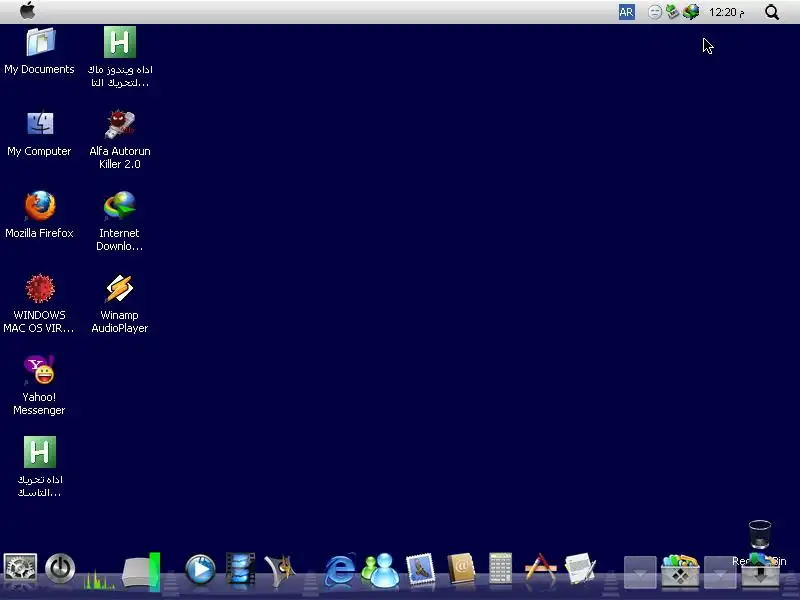Expand the down-arrow stack right of notepad icon
The width and height of the screenshot is (800, 600).
pyautogui.click(x=640, y=571)
